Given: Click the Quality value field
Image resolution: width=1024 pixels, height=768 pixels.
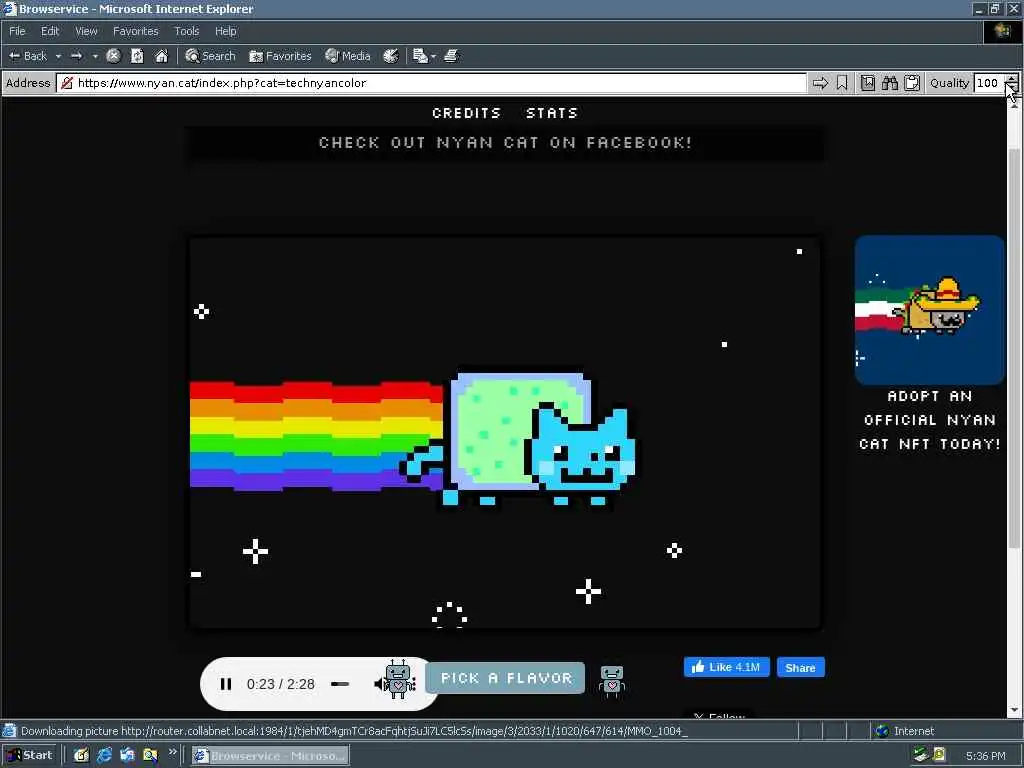Looking at the screenshot, I should (x=988, y=83).
